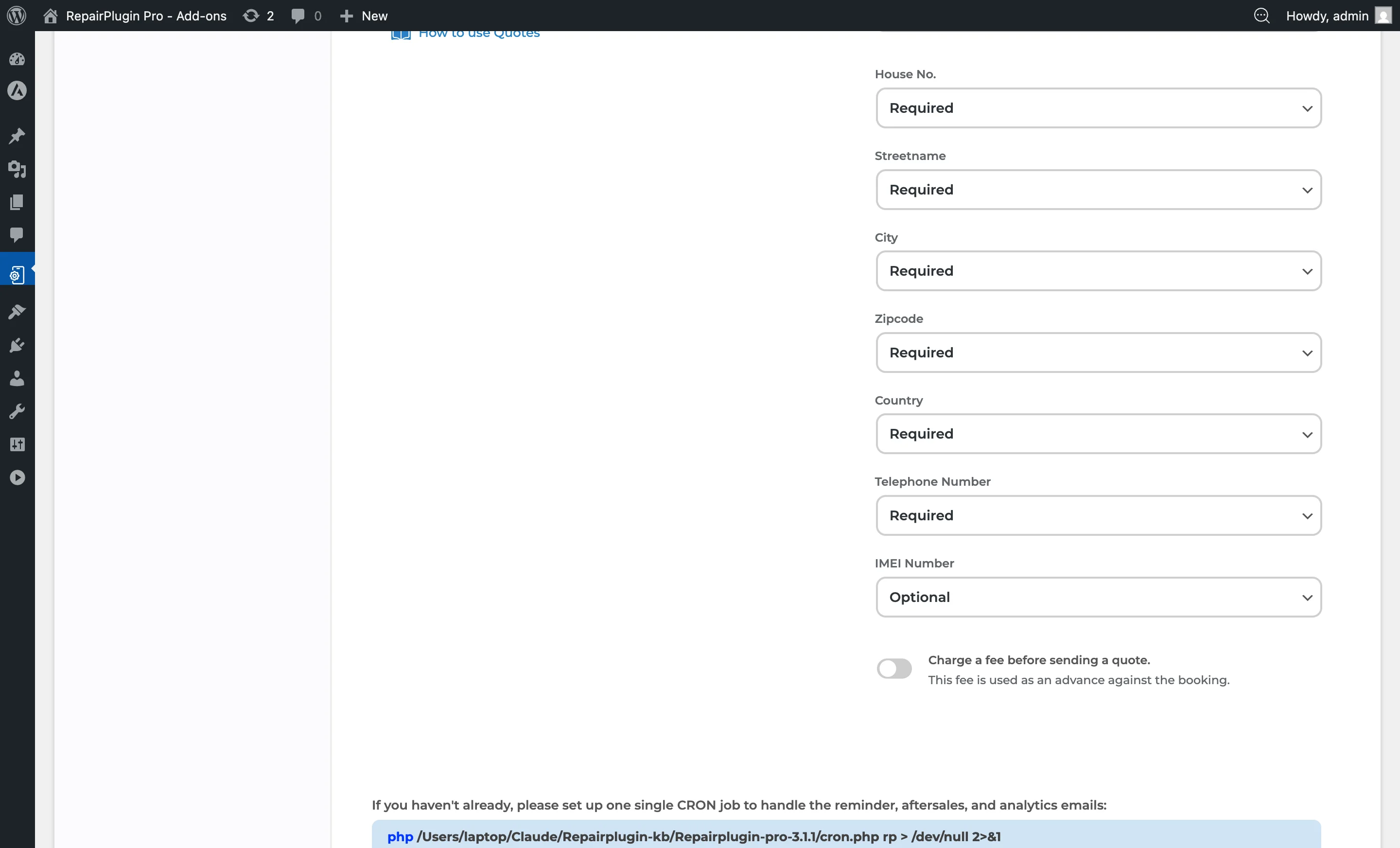Open the Users sidebar icon
This screenshot has width=1400, height=848.
point(17,378)
